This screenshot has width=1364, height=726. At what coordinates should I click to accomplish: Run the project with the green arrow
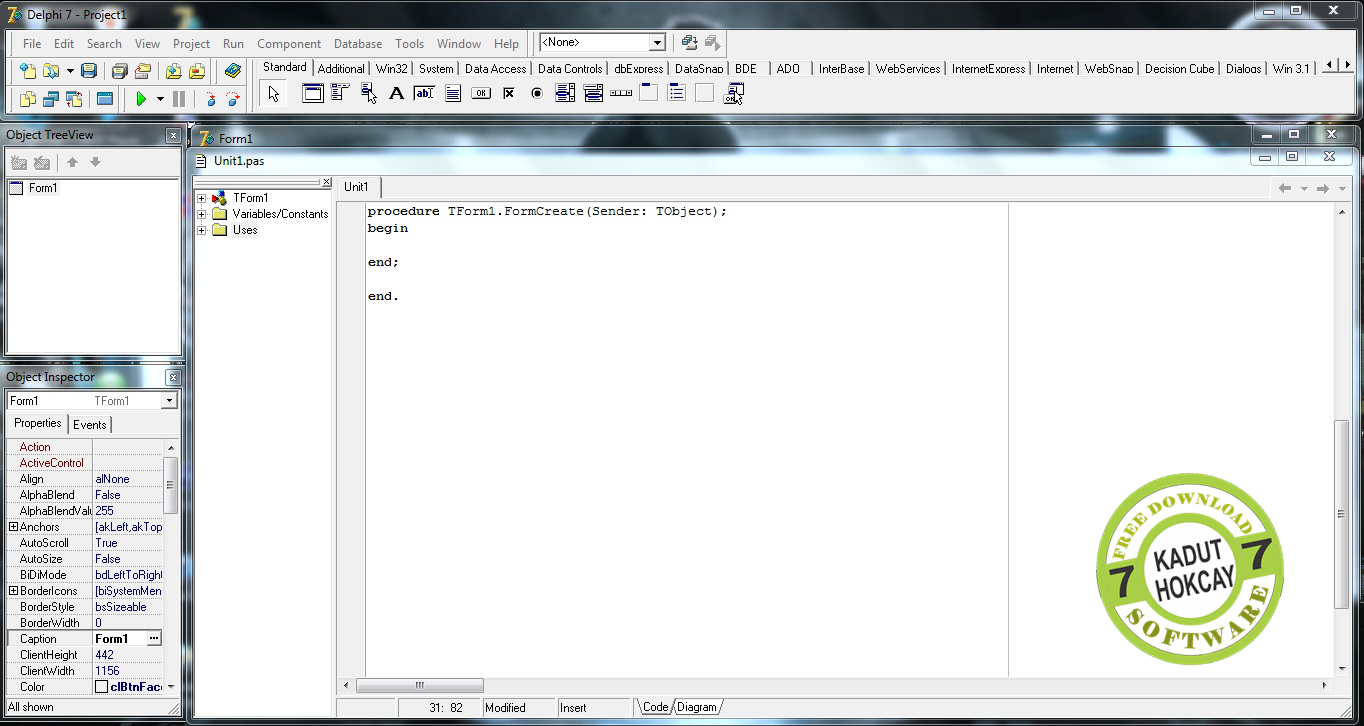pos(141,99)
